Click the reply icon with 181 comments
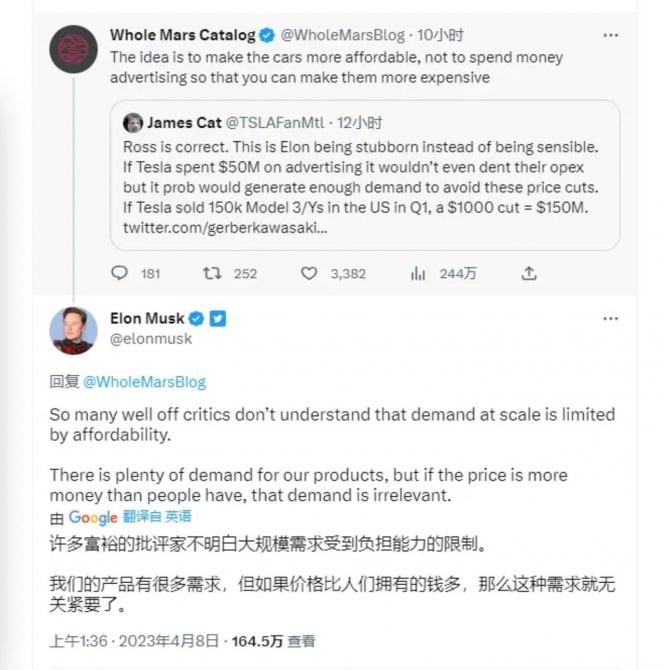Viewport: 664px width, 670px height. tap(120, 273)
